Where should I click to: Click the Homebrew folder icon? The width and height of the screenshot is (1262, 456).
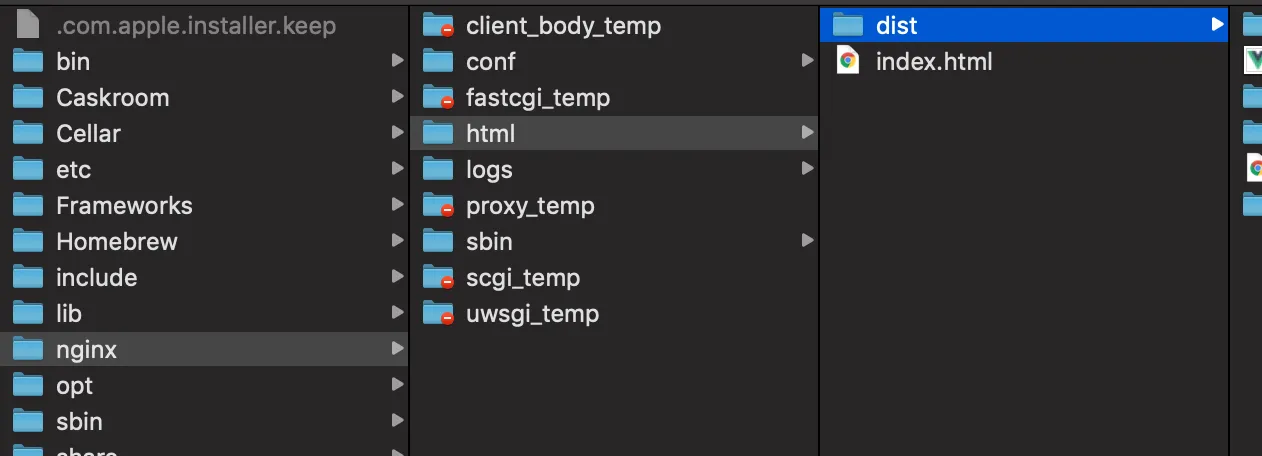coord(28,241)
